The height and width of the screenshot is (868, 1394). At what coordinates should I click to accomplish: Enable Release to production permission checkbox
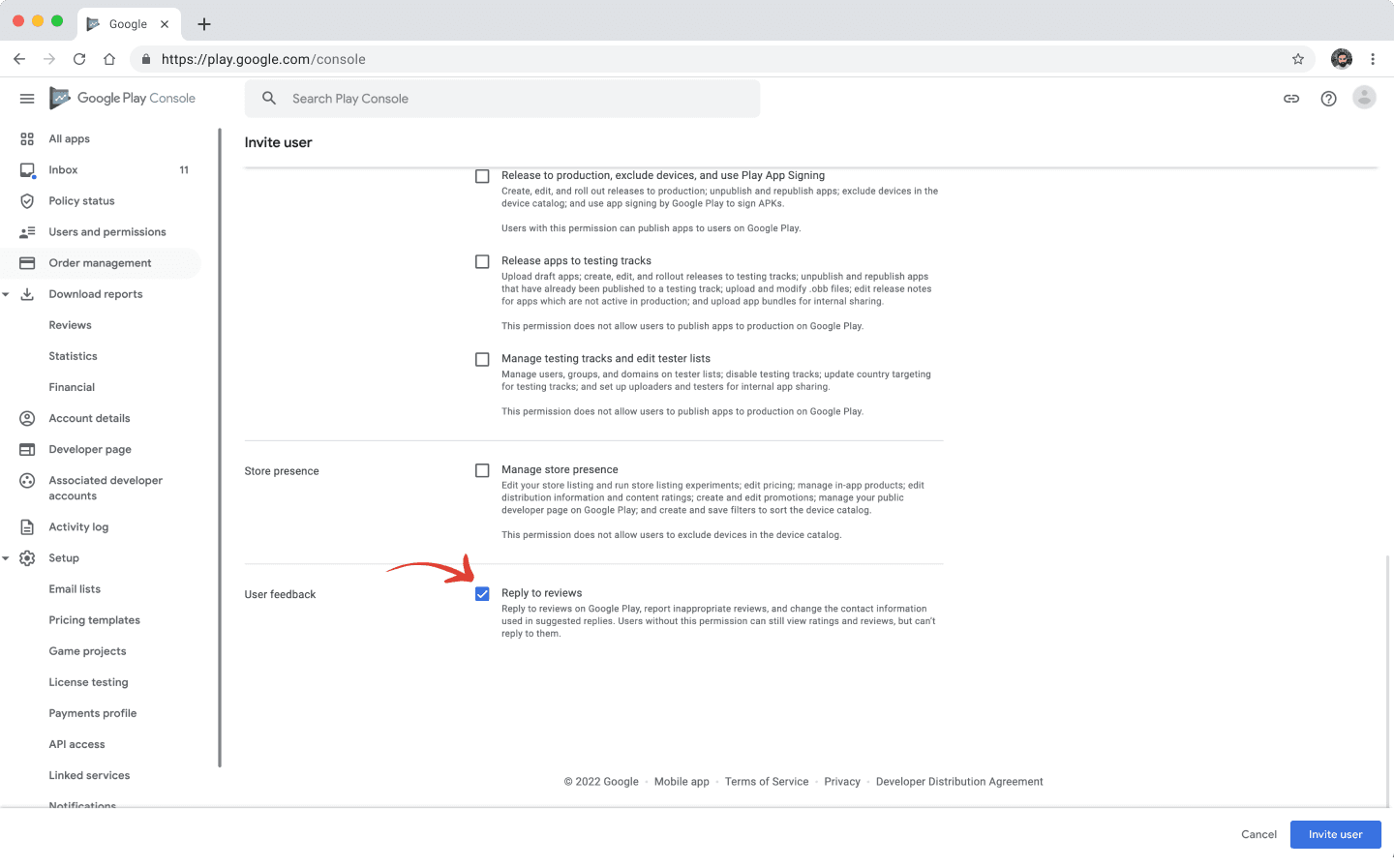coord(482,176)
